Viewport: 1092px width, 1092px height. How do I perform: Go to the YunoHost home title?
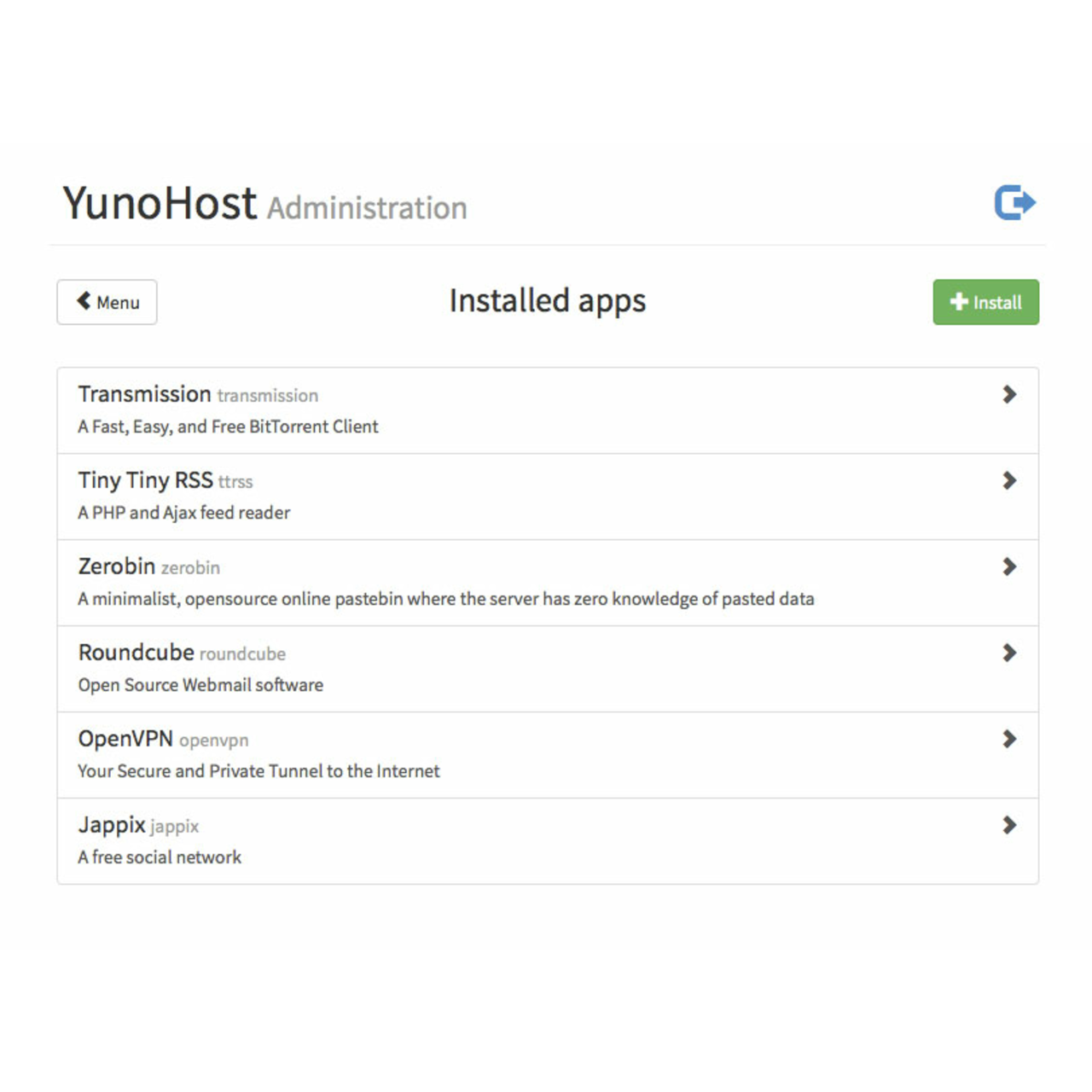click(160, 204)
